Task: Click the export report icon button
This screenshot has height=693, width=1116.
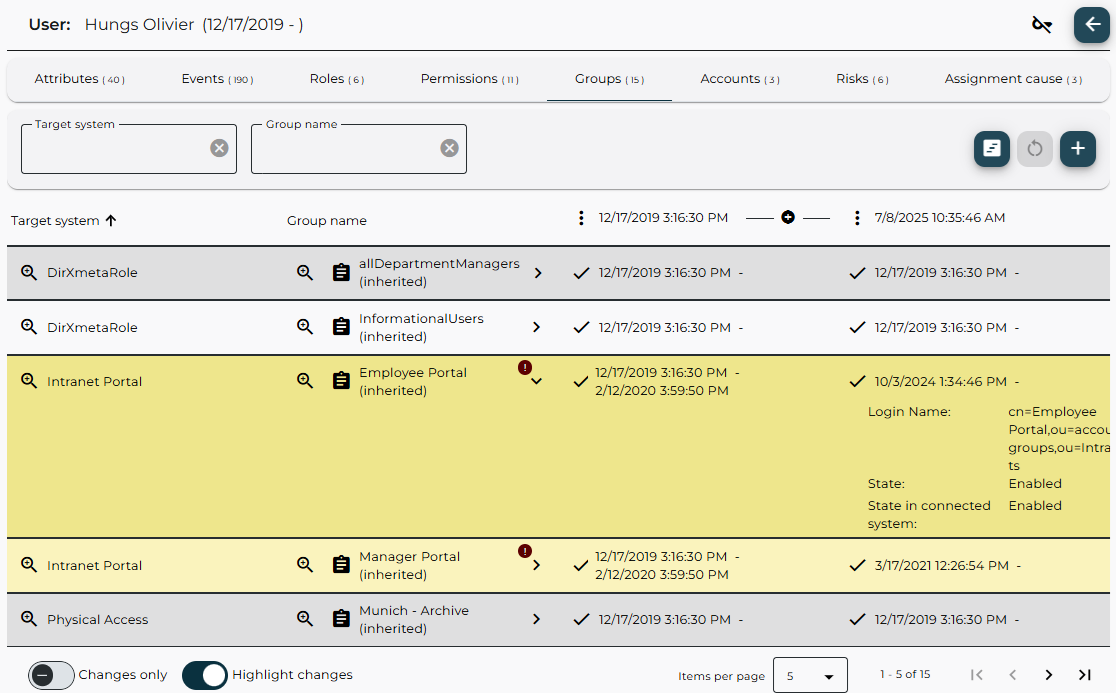Action: pyautogui.click(x=991, y=149)
